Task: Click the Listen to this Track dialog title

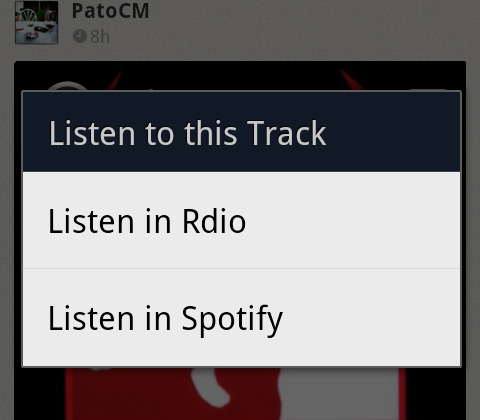Action: pos(187,133)
